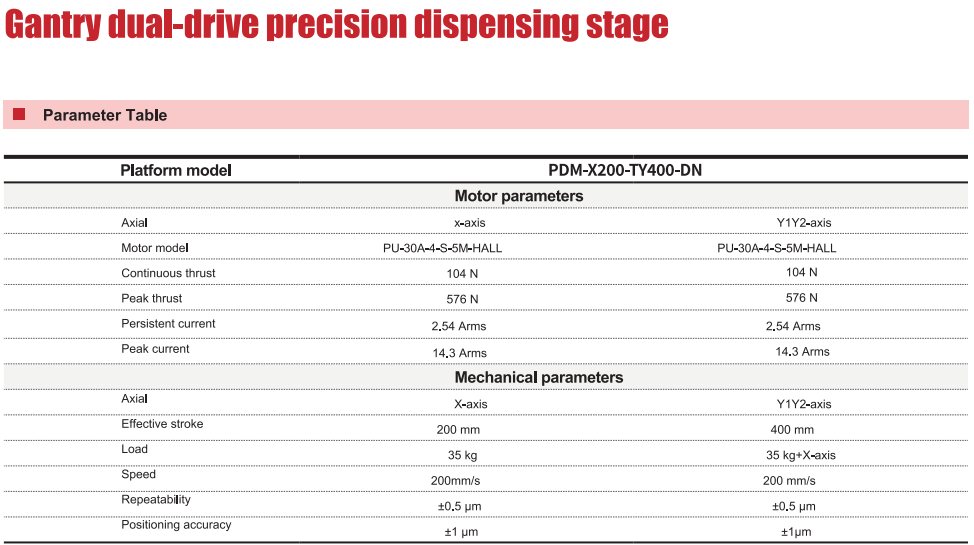Select the Load row label
974x545 pixels.
pos(134,449)
